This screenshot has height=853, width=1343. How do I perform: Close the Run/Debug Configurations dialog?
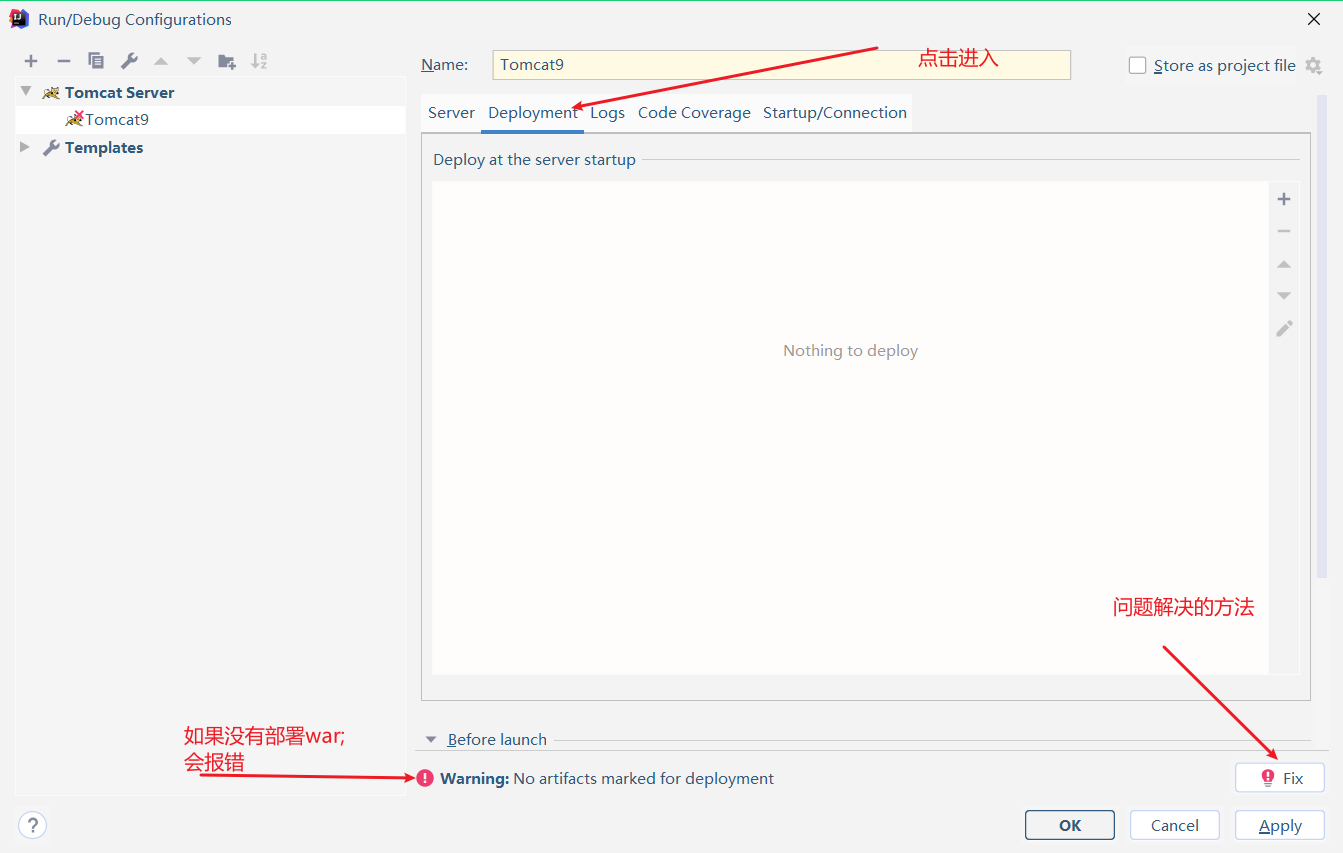pyautogui.click(x=1314, y=19)
